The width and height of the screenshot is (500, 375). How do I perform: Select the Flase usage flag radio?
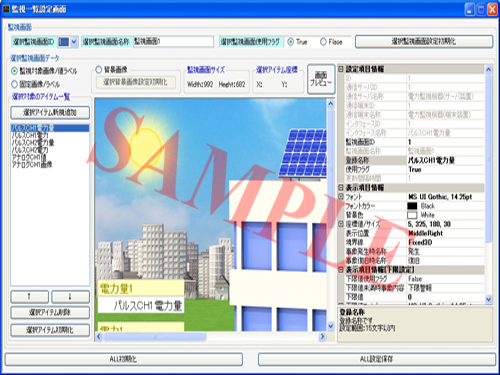click(x=323, y=42)
